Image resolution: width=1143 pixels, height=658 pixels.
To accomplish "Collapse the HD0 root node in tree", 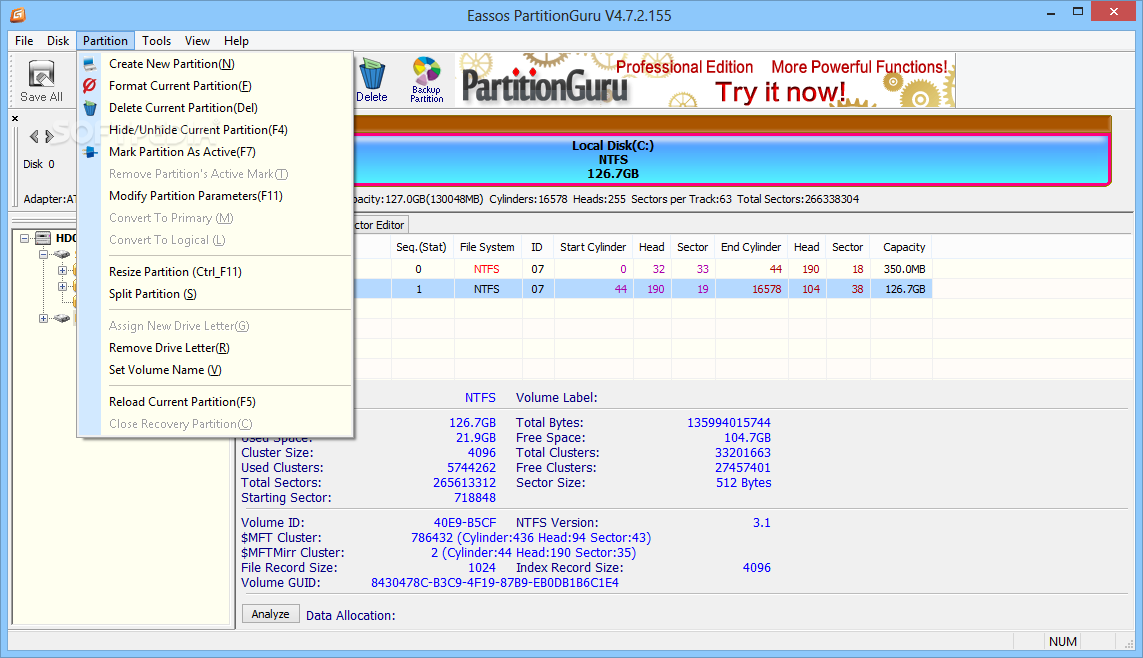I will click(x=24, y=238).
